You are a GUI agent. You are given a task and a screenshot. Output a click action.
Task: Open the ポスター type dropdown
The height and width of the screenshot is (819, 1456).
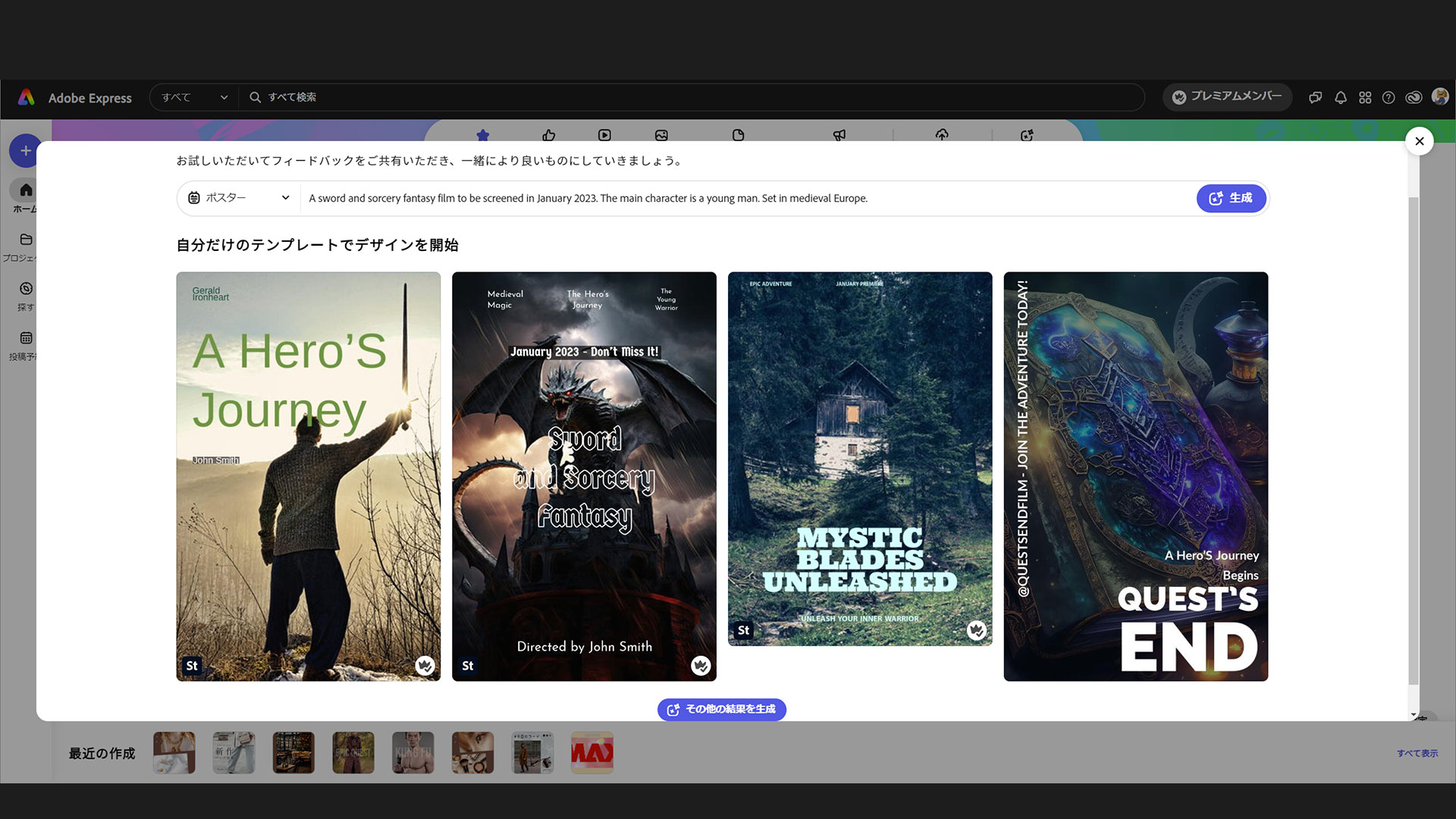[x=239, y=198]
